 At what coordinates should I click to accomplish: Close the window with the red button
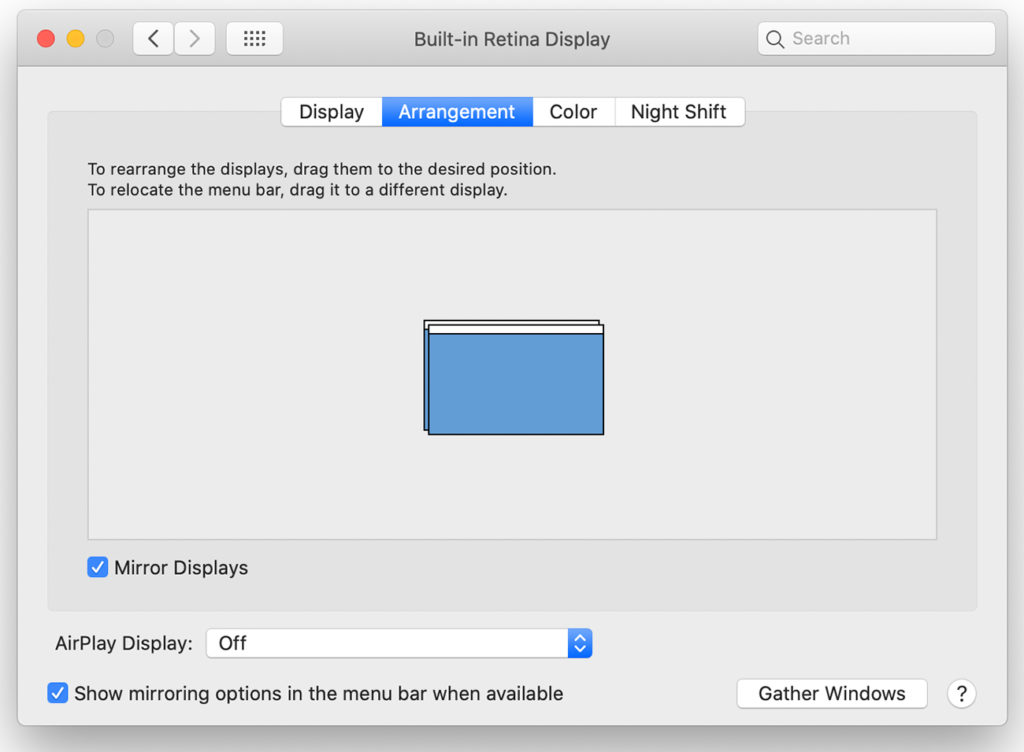pyautogui.click(x=46, y=39)
